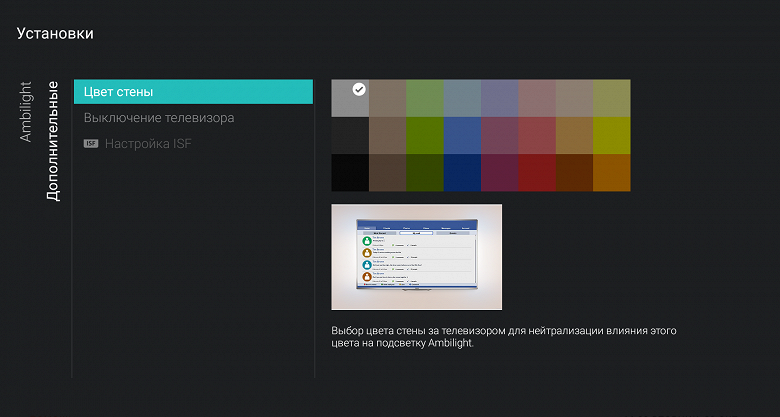
Task: Choose the navy blue swatch in bottom row
Action: pos(462,172)
